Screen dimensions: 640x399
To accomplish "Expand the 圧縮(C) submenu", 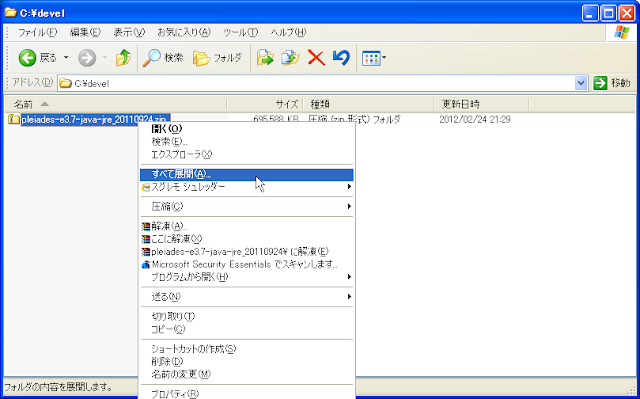I will coord(247,206).
